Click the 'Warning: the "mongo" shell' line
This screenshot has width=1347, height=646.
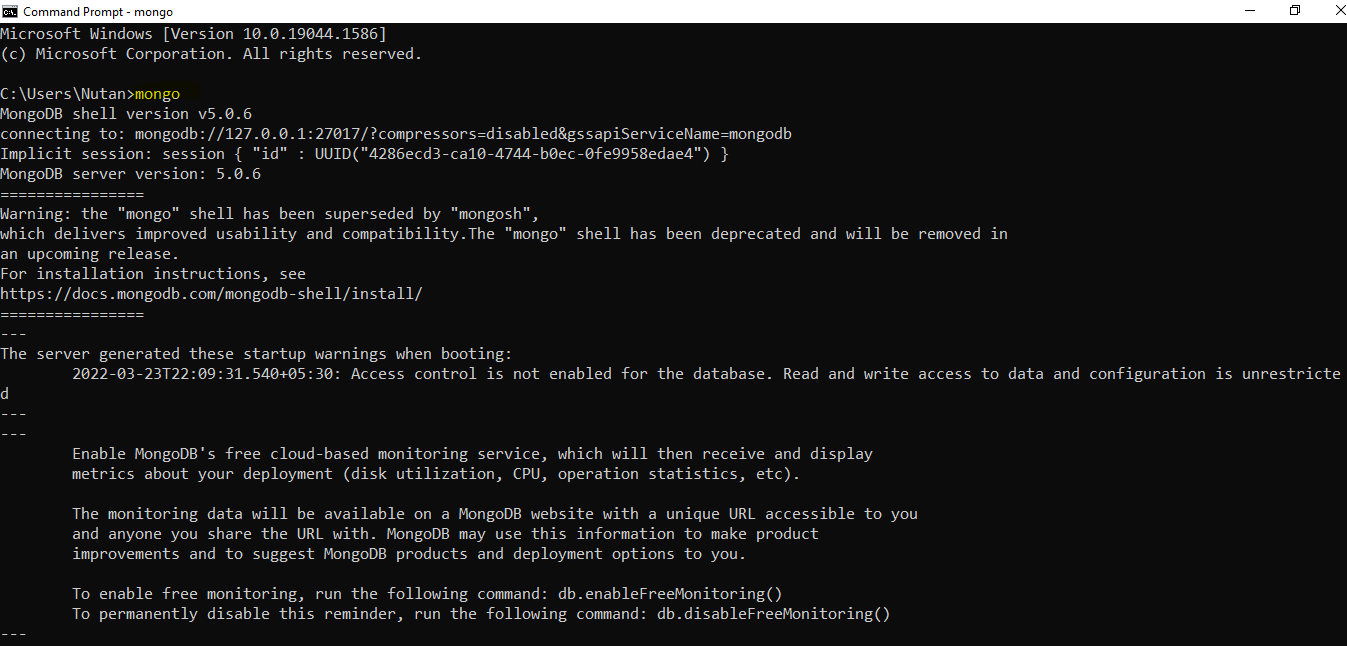(270, 214)
